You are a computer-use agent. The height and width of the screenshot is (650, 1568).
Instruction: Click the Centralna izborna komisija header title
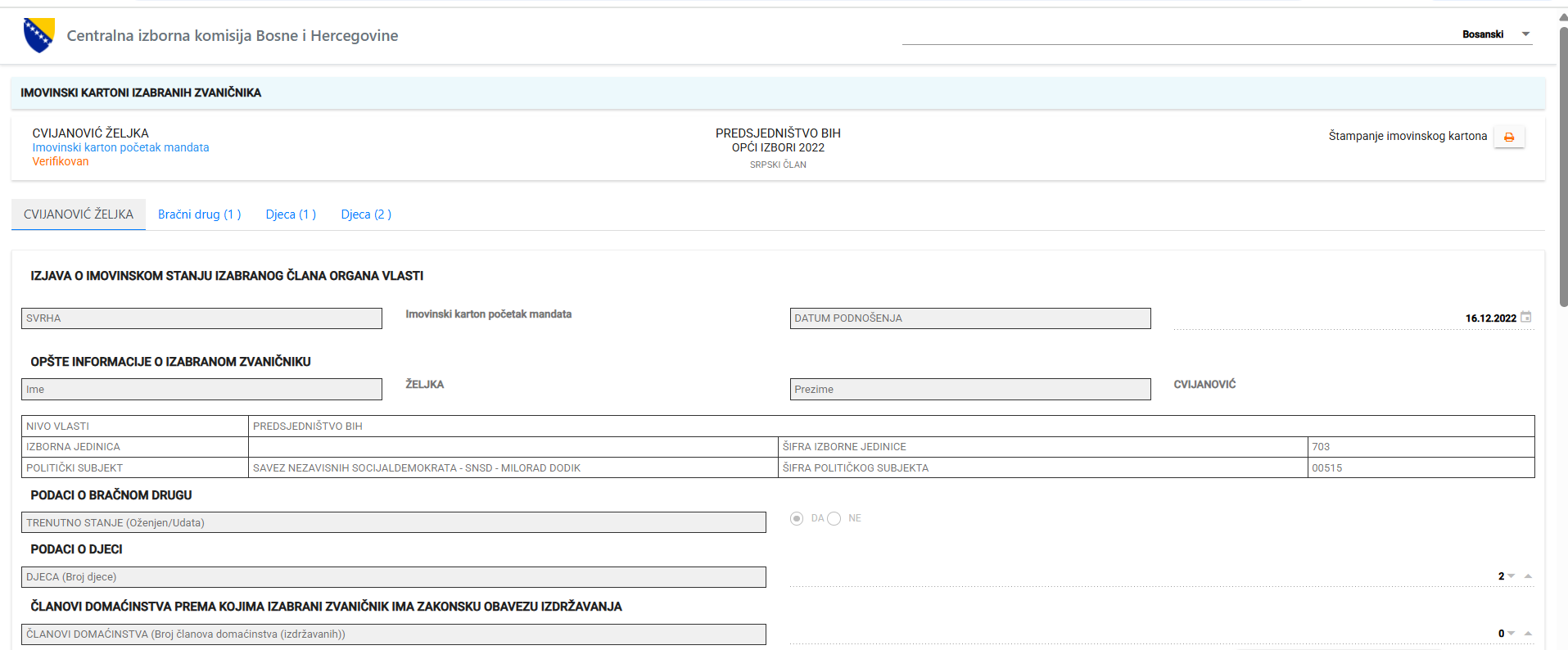point(233,35)
